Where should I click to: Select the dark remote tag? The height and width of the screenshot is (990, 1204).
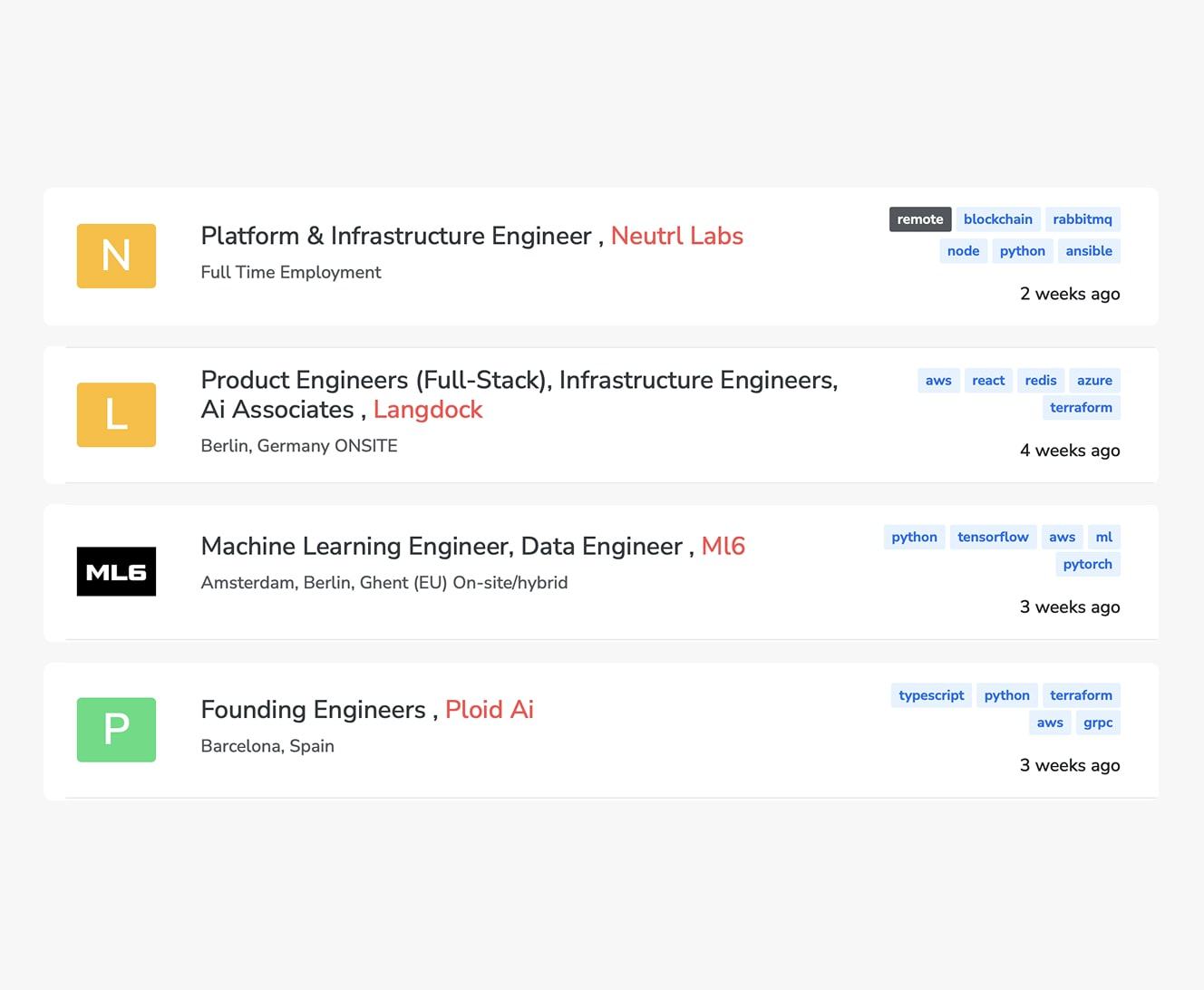point(919,219)
